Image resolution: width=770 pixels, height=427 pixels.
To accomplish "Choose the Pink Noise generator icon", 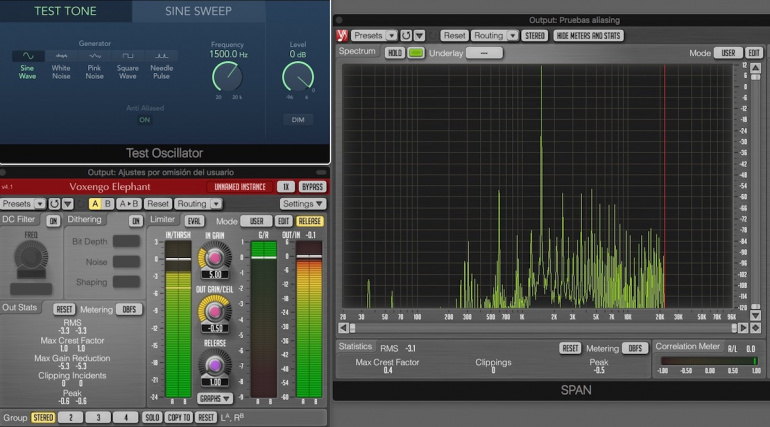I will point(94,57).
